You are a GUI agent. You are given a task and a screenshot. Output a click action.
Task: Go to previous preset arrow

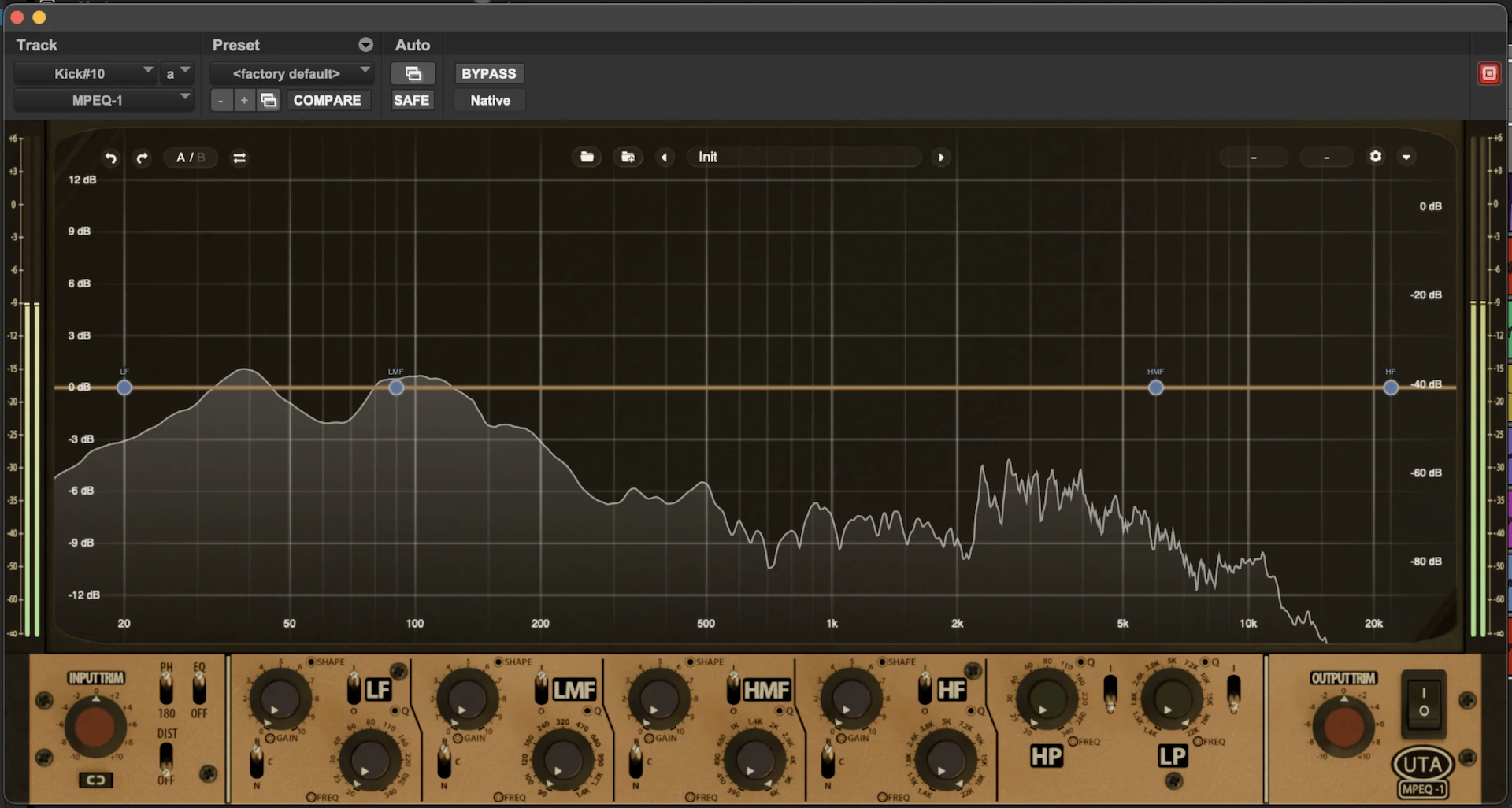click(665, 157)
